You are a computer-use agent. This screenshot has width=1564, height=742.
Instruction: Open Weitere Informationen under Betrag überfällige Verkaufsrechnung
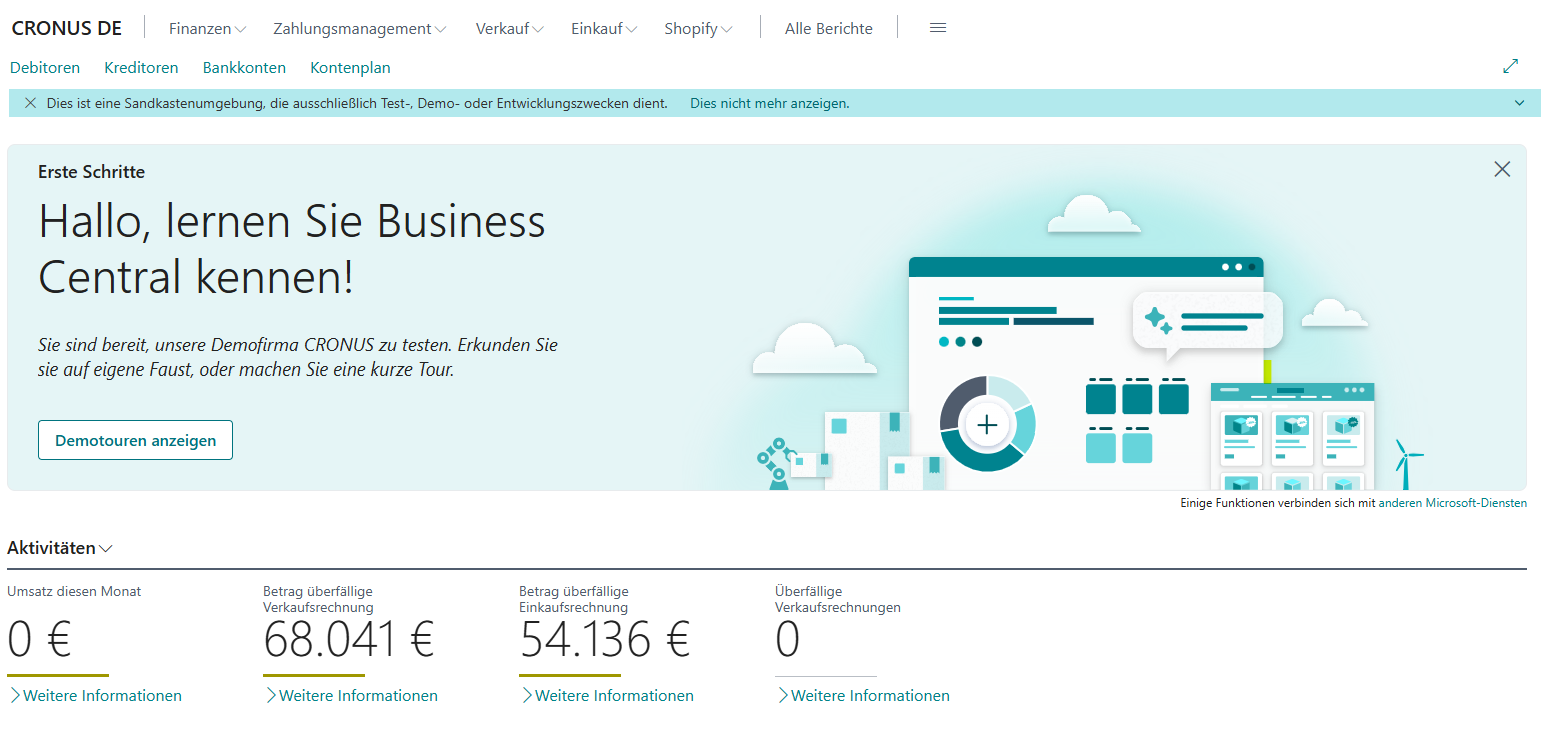(351, 695)
